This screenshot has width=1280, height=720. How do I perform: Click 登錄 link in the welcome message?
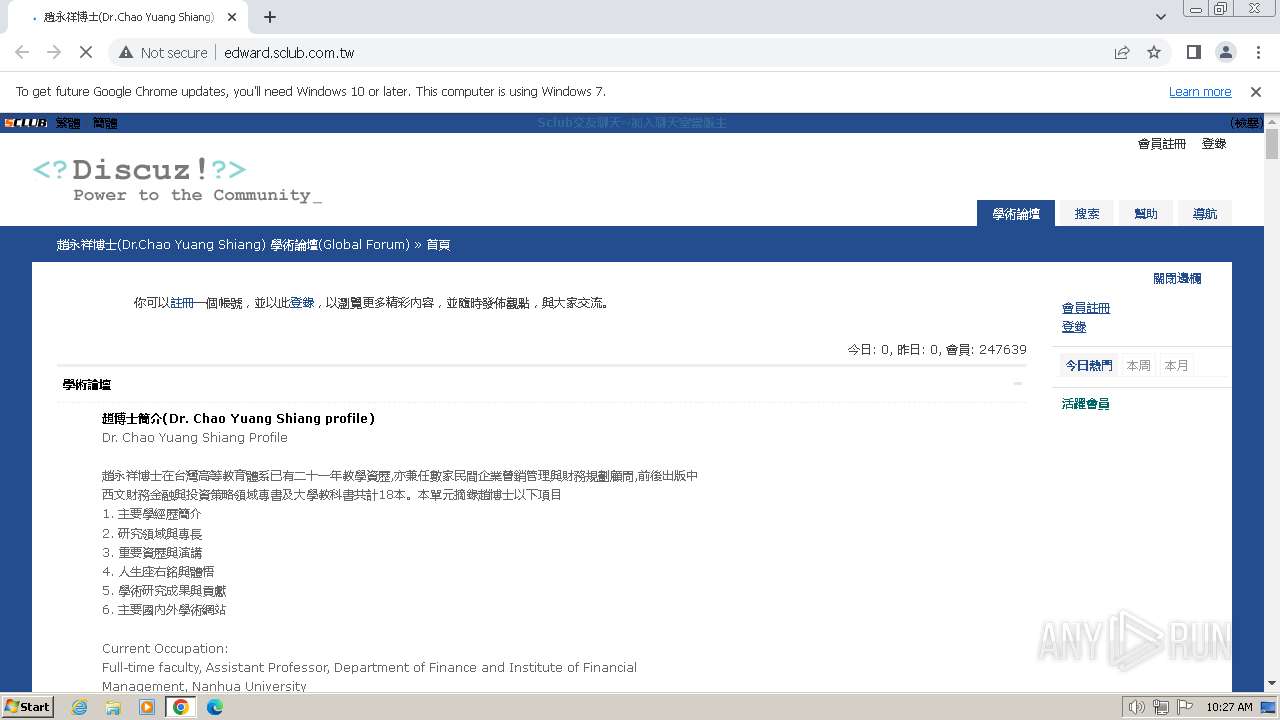(x=302, y=303)
